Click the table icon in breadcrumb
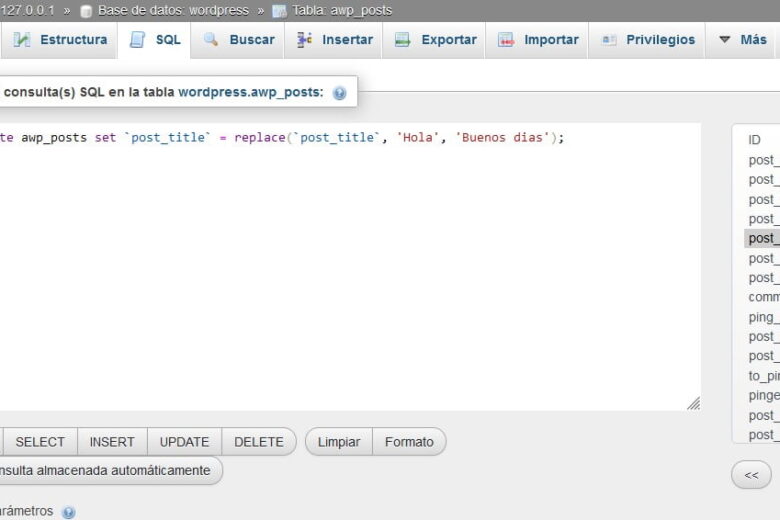This screenshot has width=780, height=520. [280, 11]
